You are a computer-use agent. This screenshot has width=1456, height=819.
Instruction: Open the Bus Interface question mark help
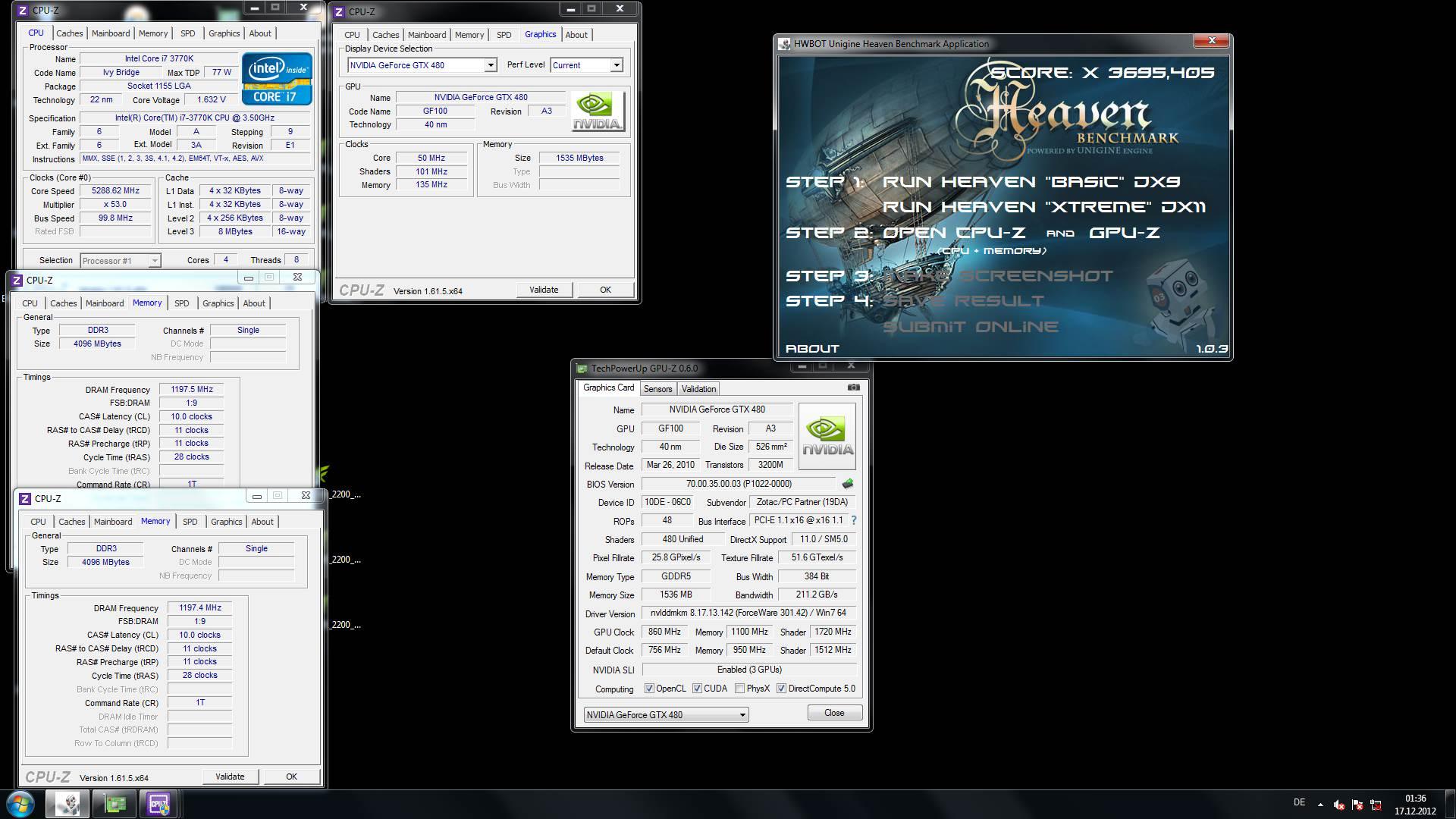(853, 520)
